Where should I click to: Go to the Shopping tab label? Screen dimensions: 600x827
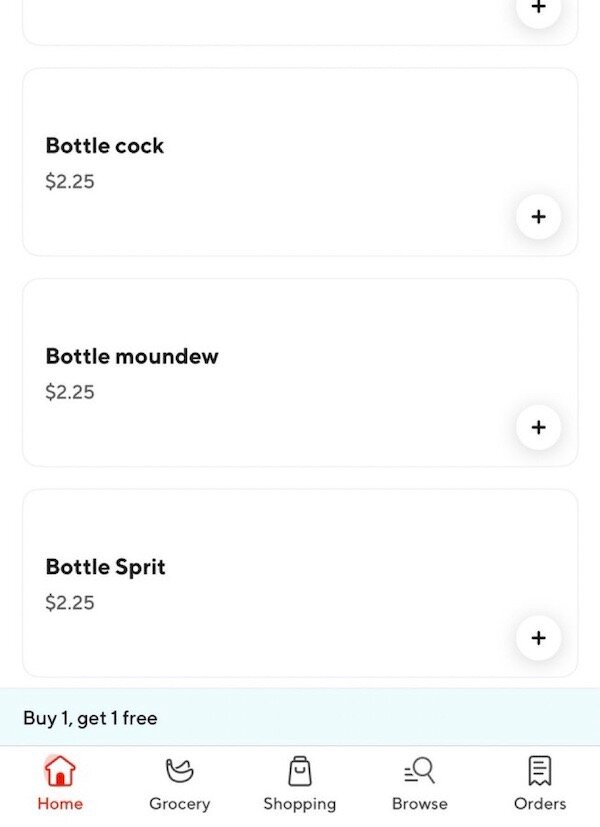point(299,803)
